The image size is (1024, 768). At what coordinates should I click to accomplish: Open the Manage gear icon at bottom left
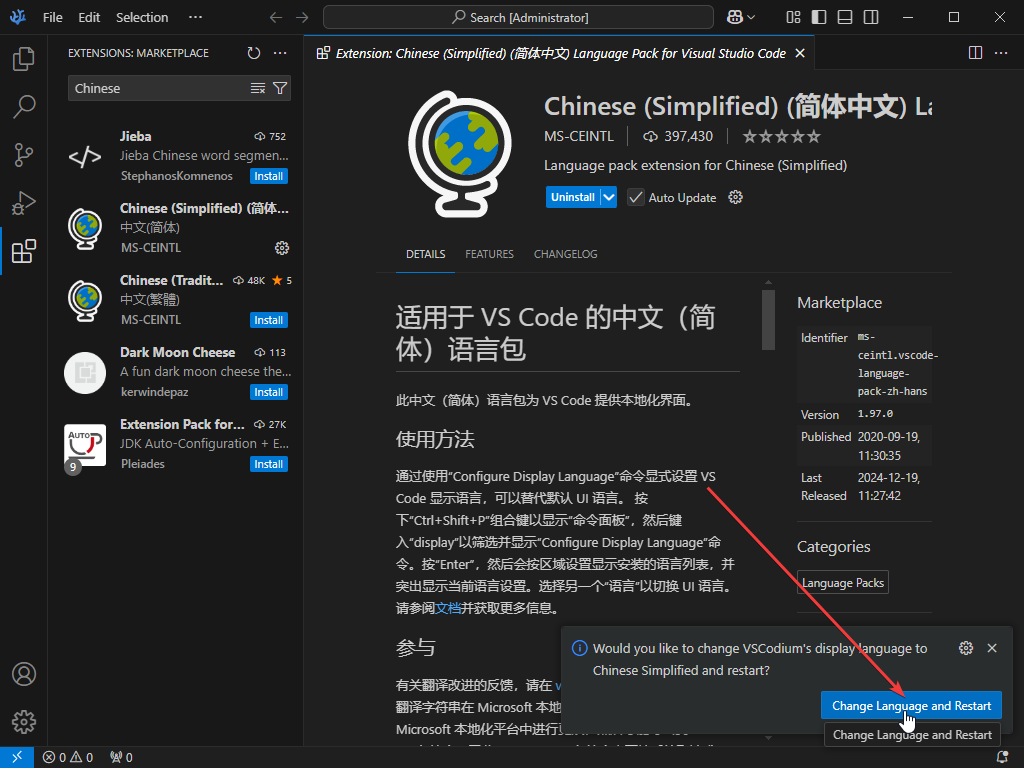(22, 722)
